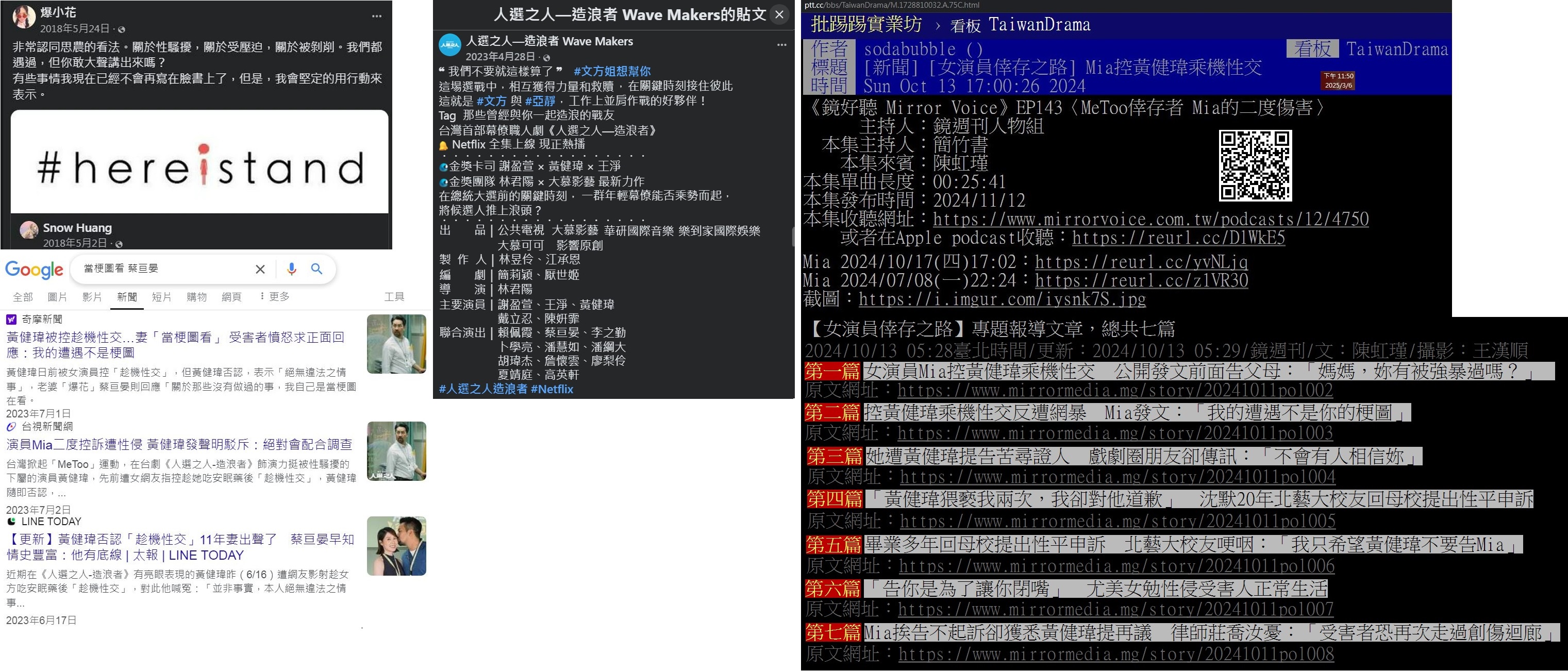Image resolution: width=1568 pixels, height=671 pixels.
Task: Click hashtag #文方 in the post
Action: 491,100
